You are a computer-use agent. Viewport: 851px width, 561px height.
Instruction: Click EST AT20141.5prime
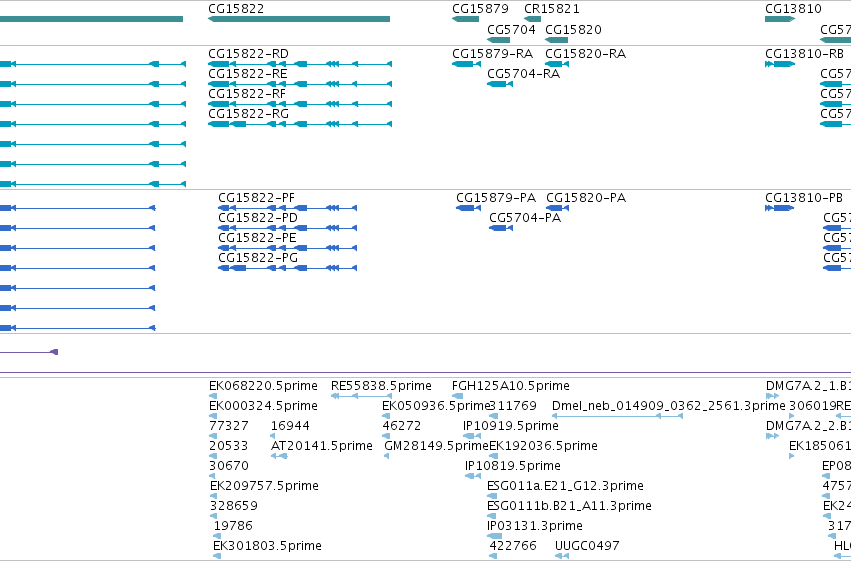(322, 446)
